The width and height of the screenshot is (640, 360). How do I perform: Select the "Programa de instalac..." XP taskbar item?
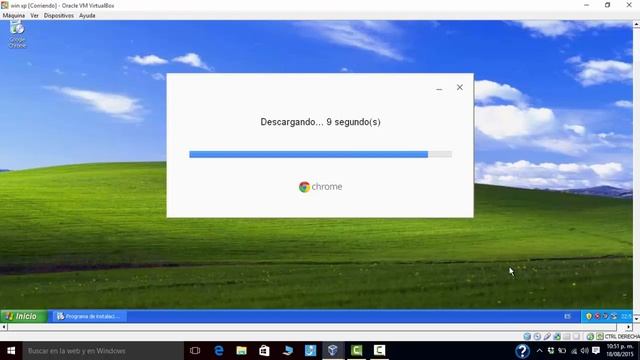point(90,316)
